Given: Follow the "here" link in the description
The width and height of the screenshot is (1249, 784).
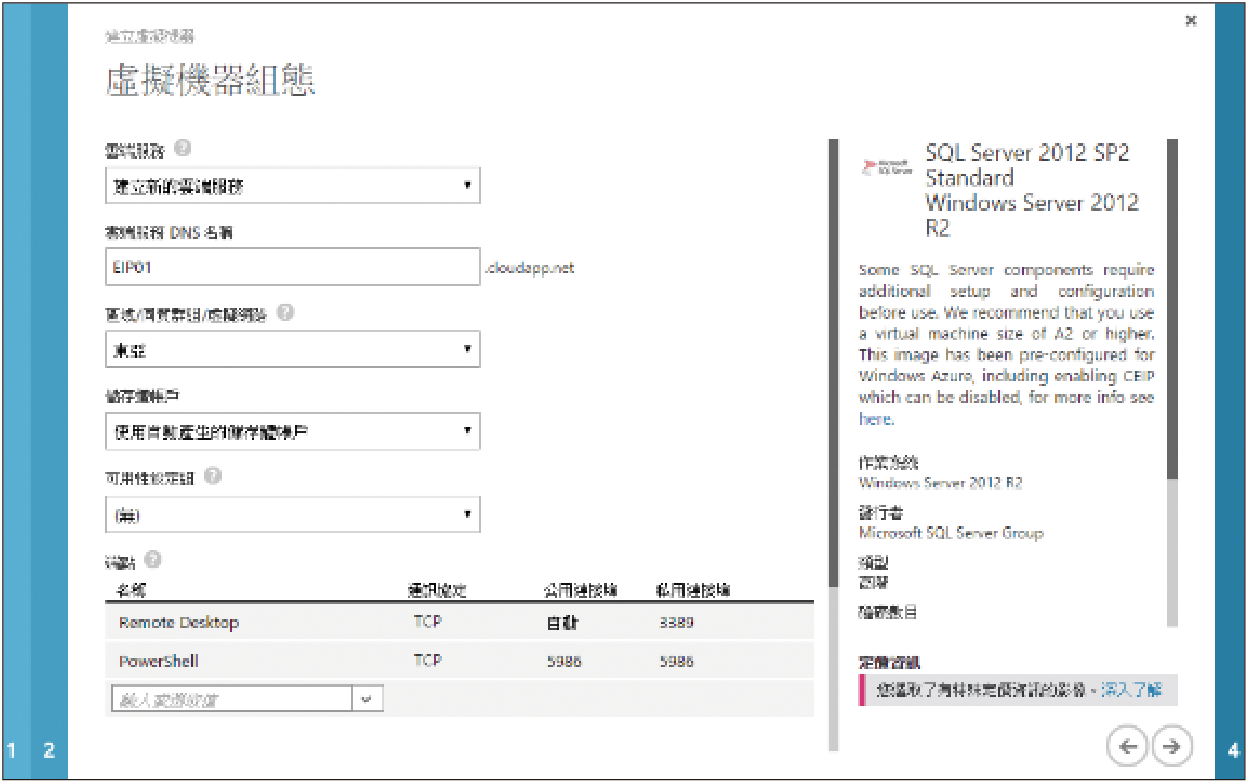Looking at the screenshot, I should pyautogui.click(x=874, y=419).
